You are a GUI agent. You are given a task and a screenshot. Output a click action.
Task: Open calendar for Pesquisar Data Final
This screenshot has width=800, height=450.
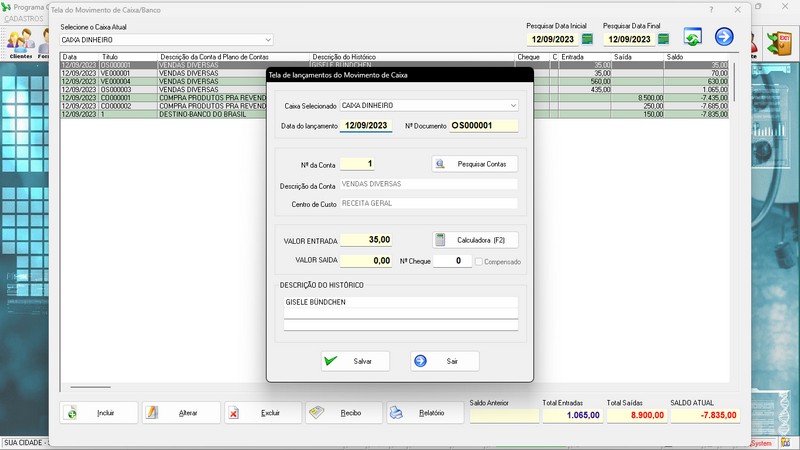(x=663, y=39)
